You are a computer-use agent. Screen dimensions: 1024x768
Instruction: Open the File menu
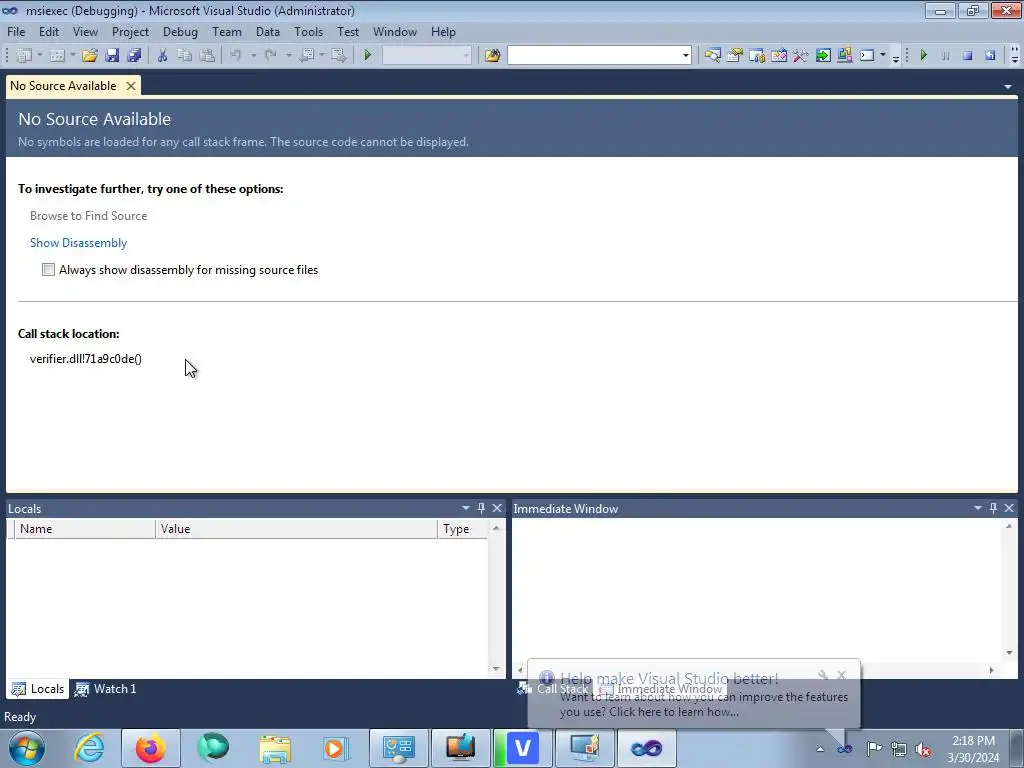(x=16, y=32)
